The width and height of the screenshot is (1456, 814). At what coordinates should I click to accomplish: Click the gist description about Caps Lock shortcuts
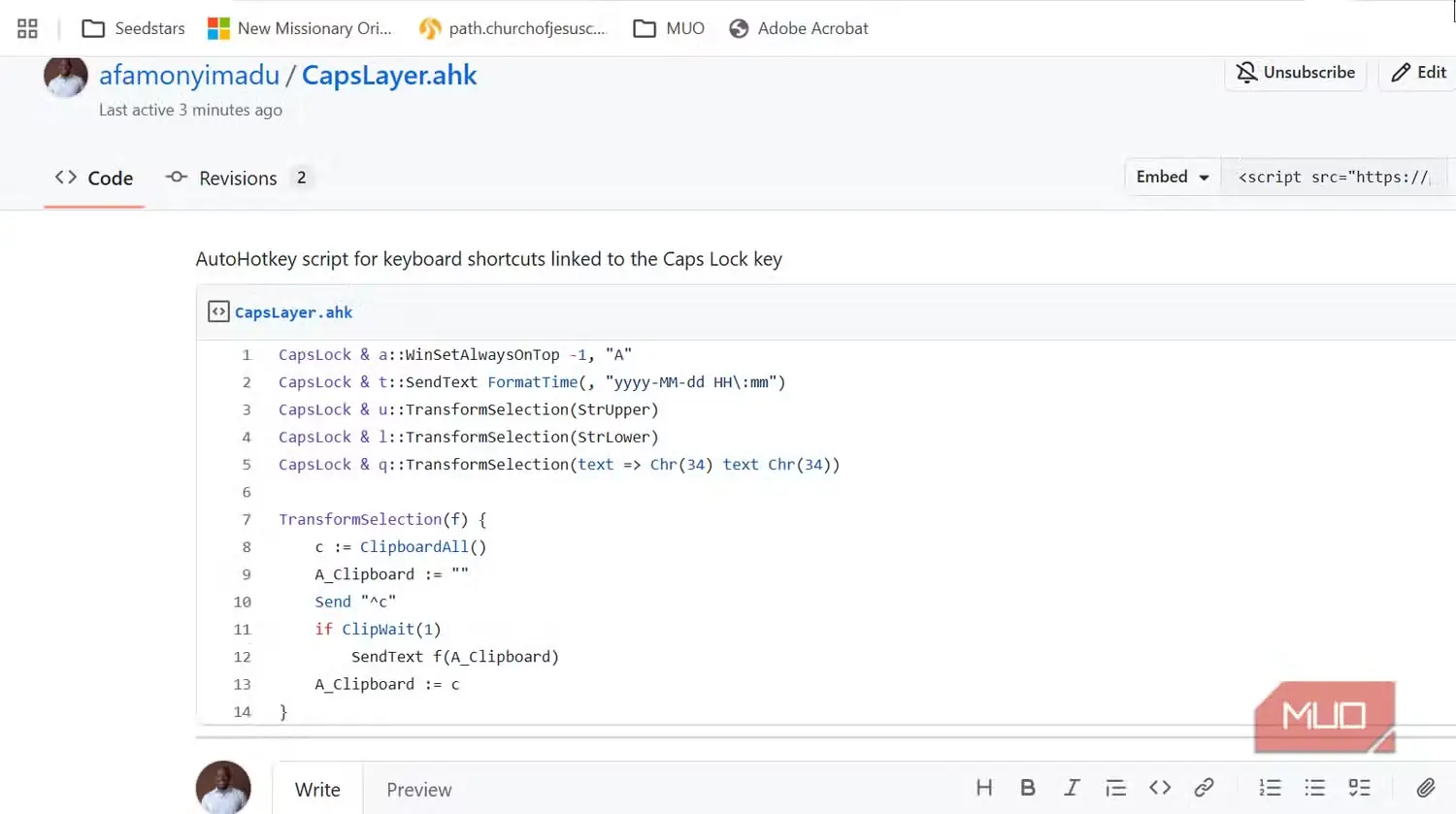489,259
